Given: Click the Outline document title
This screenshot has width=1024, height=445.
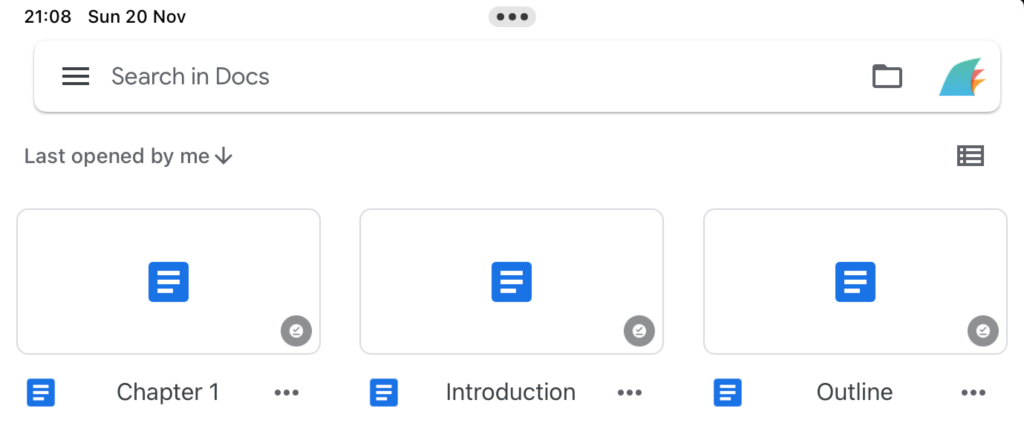Looking at the screenshot, I should (855, 392).
